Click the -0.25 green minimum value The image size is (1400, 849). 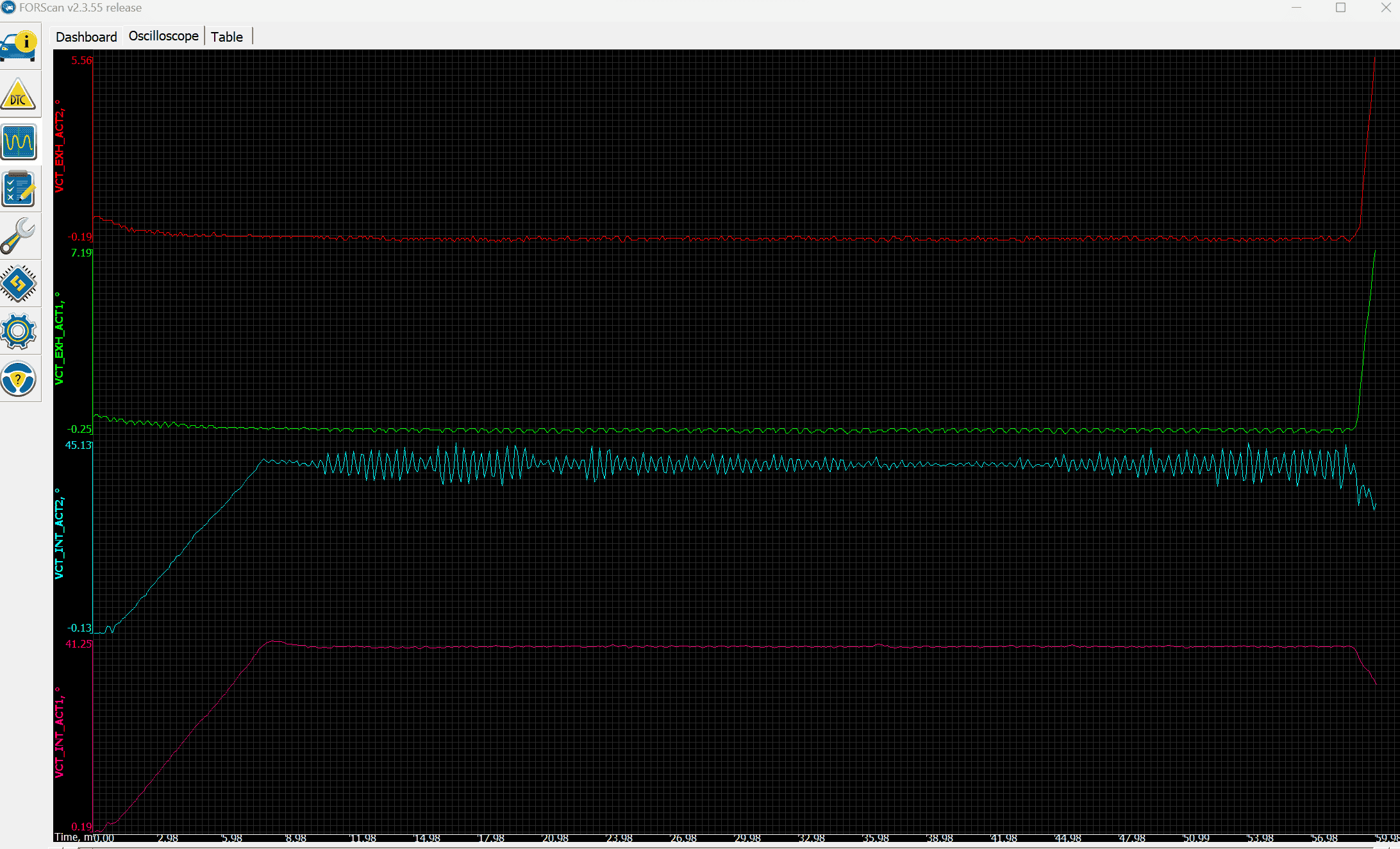[x=79, y=429]
